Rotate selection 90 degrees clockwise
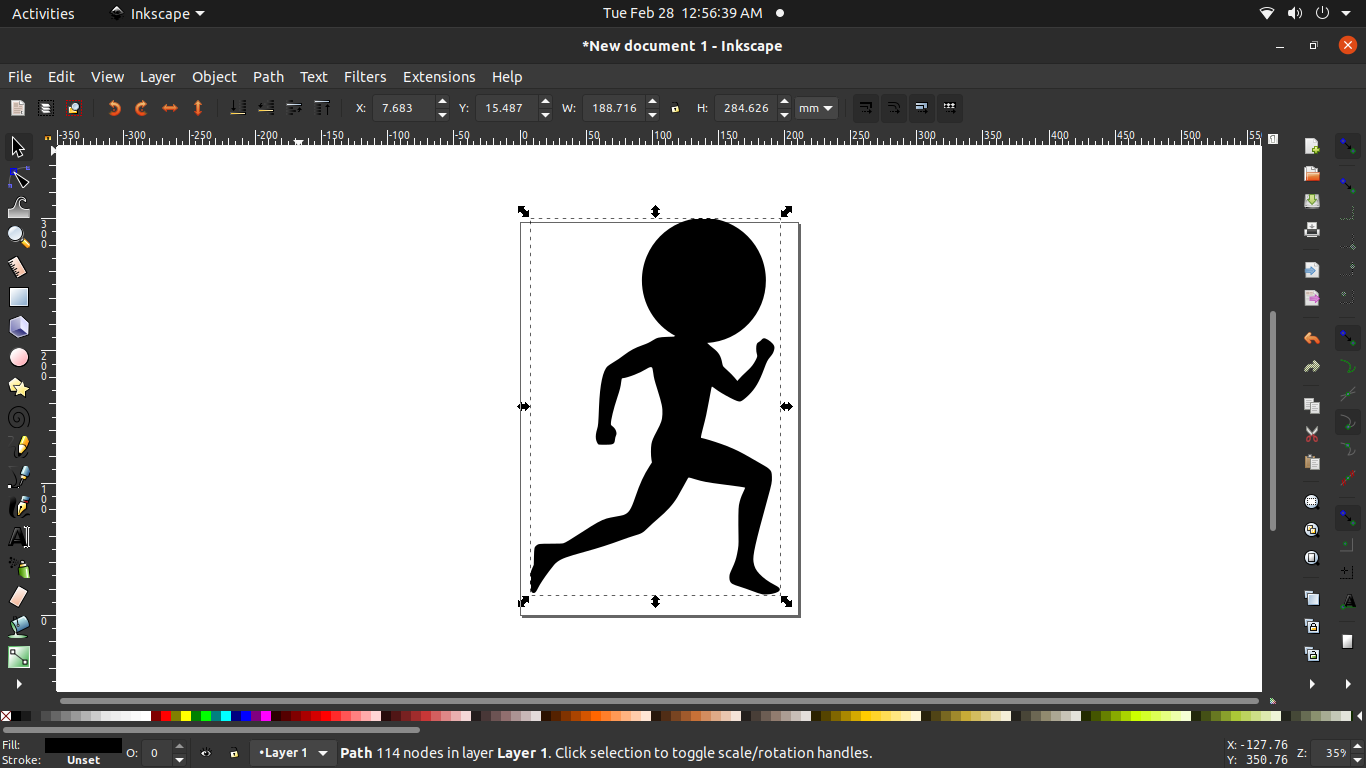 coord(141,108)
